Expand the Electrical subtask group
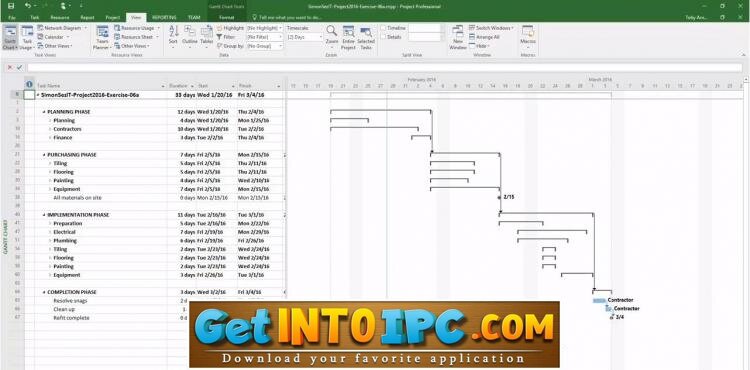750x370 pixels. [50, 232]
